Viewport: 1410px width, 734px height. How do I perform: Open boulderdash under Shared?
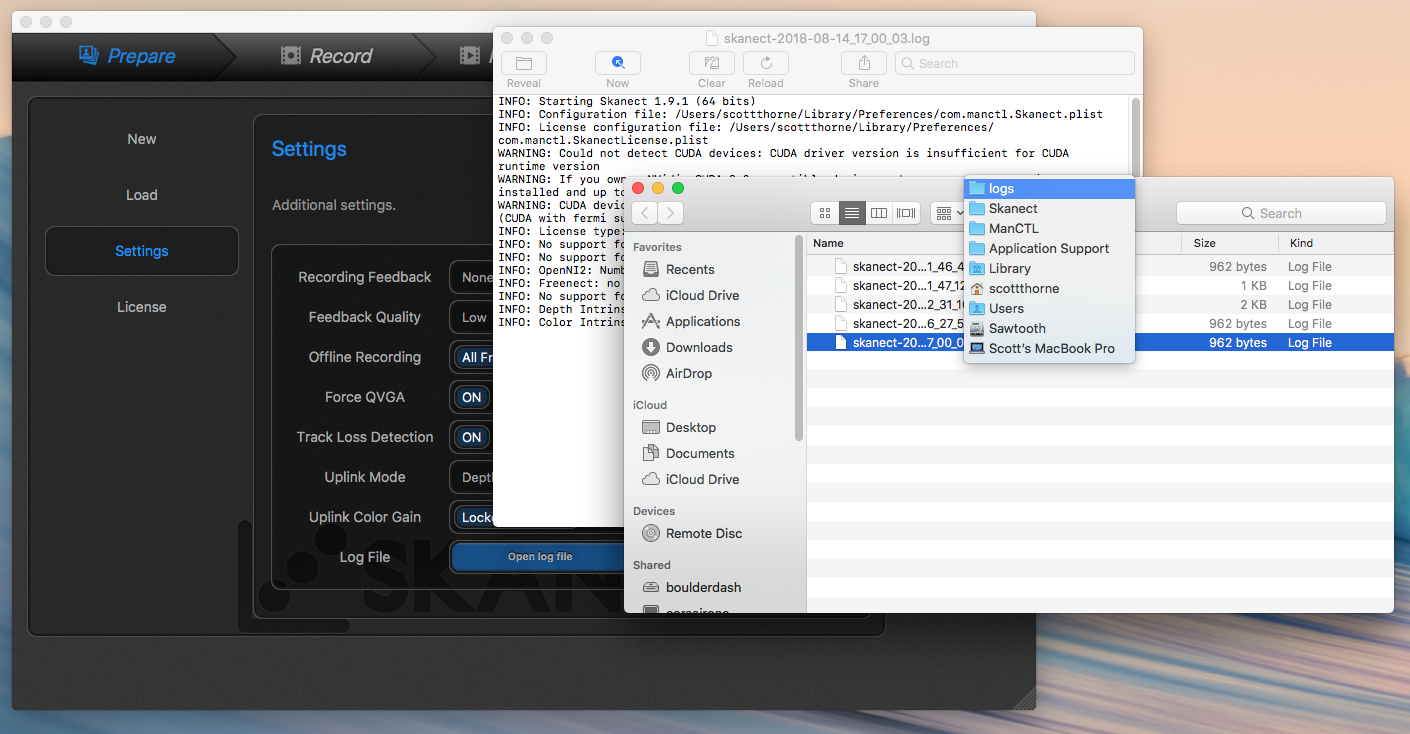coord(703,587)
